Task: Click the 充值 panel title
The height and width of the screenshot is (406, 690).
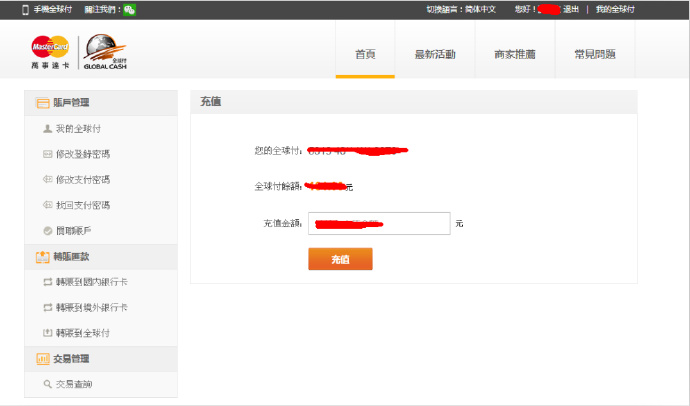Action: [x=211, y=102]
